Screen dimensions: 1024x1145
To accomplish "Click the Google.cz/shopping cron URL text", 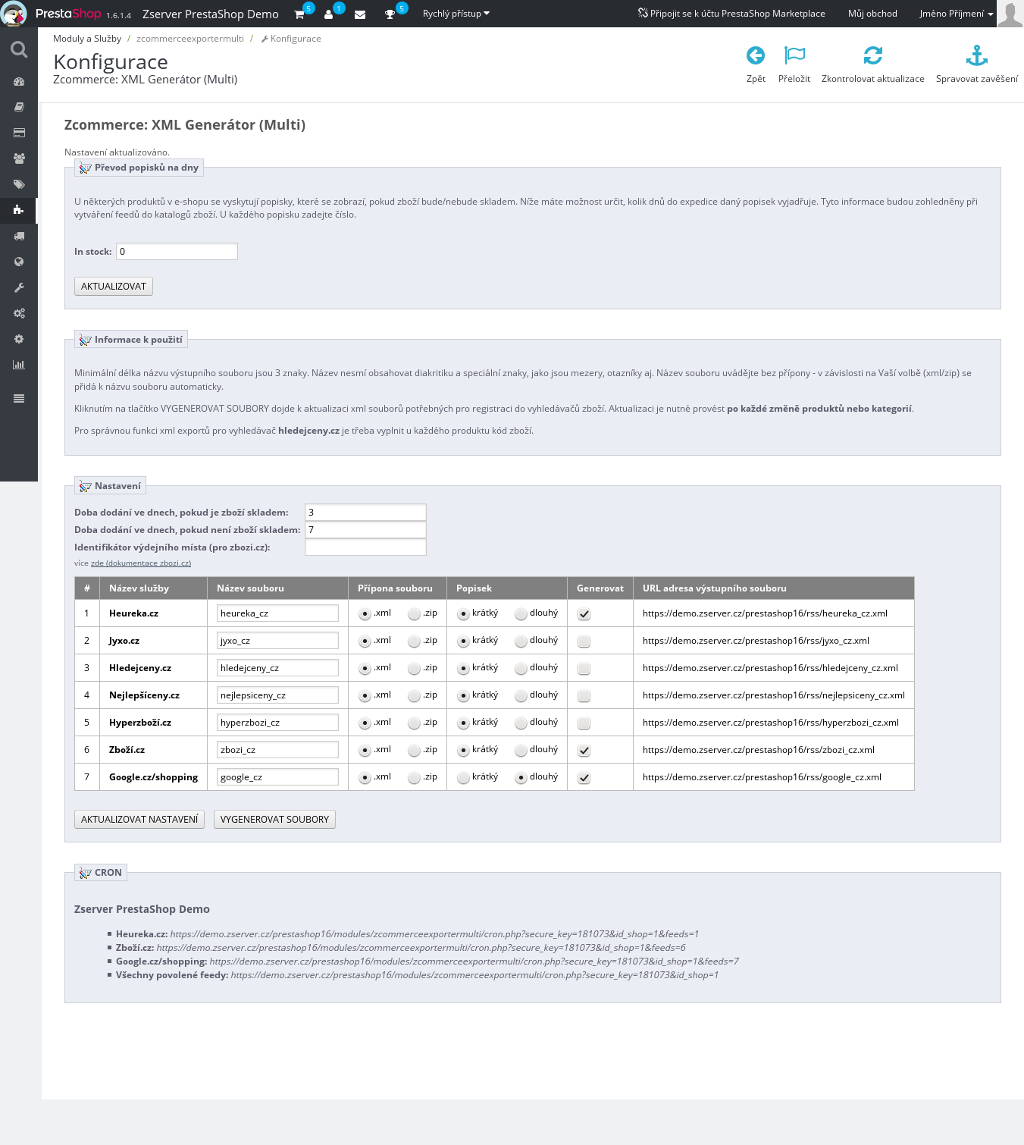I will click(474, 962).
